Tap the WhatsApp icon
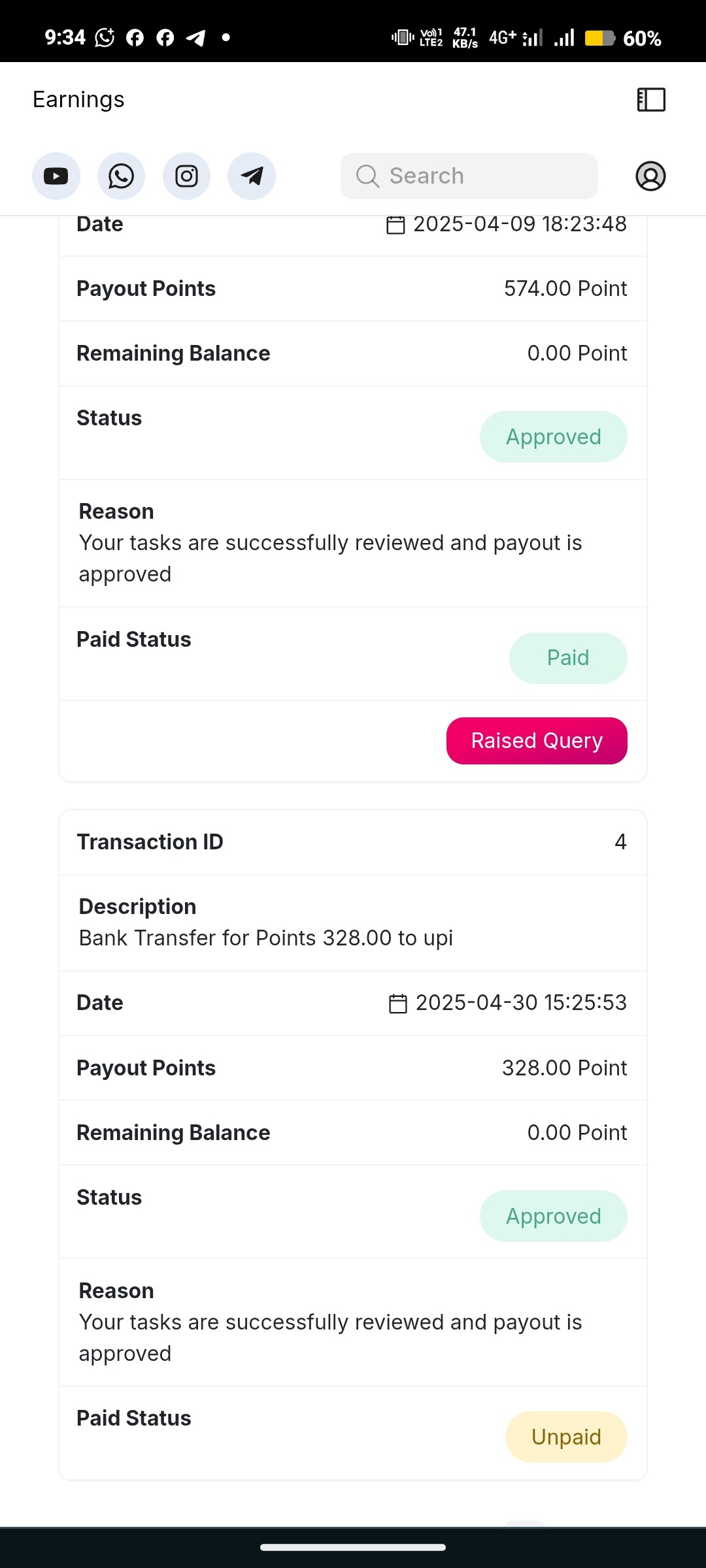The width and height of the screenshot is (706, 1568). 121,176
